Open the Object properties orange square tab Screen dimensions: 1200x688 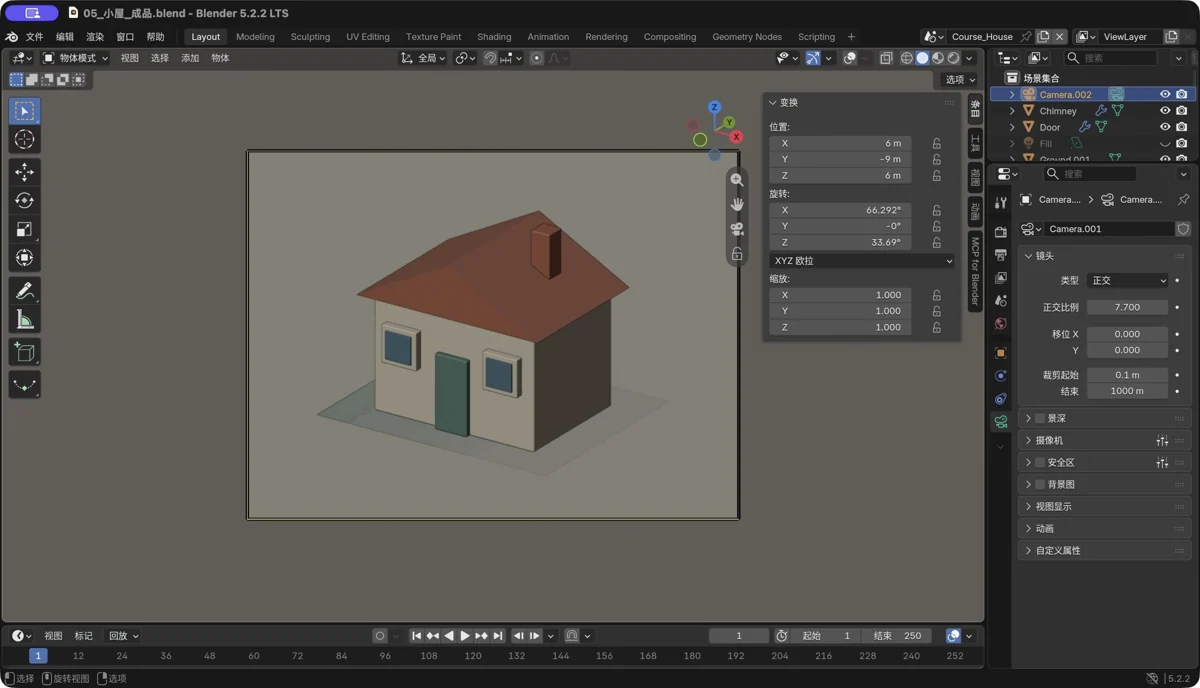tap(1001, 353)
